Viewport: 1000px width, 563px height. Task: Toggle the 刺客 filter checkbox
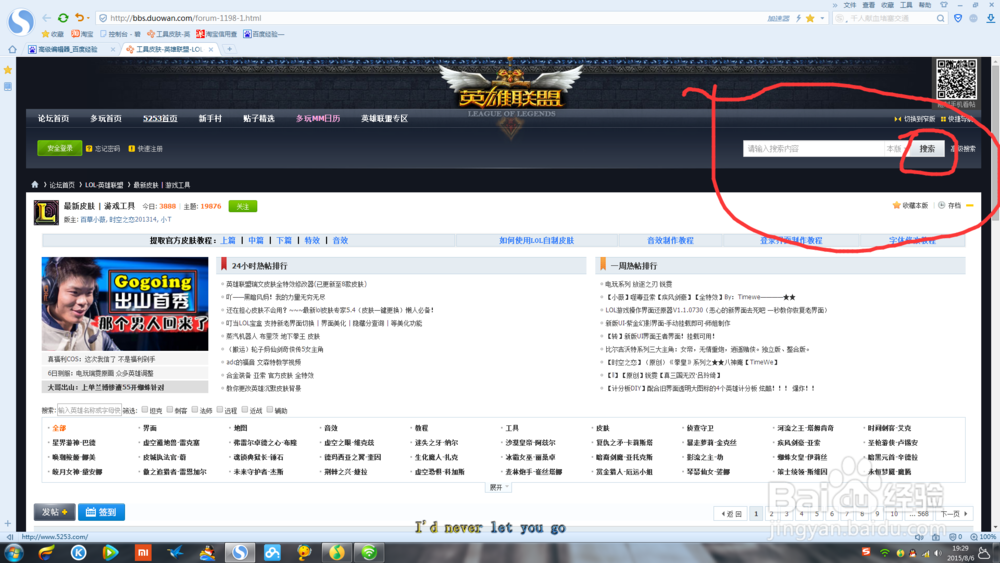[x=170, y=410]
